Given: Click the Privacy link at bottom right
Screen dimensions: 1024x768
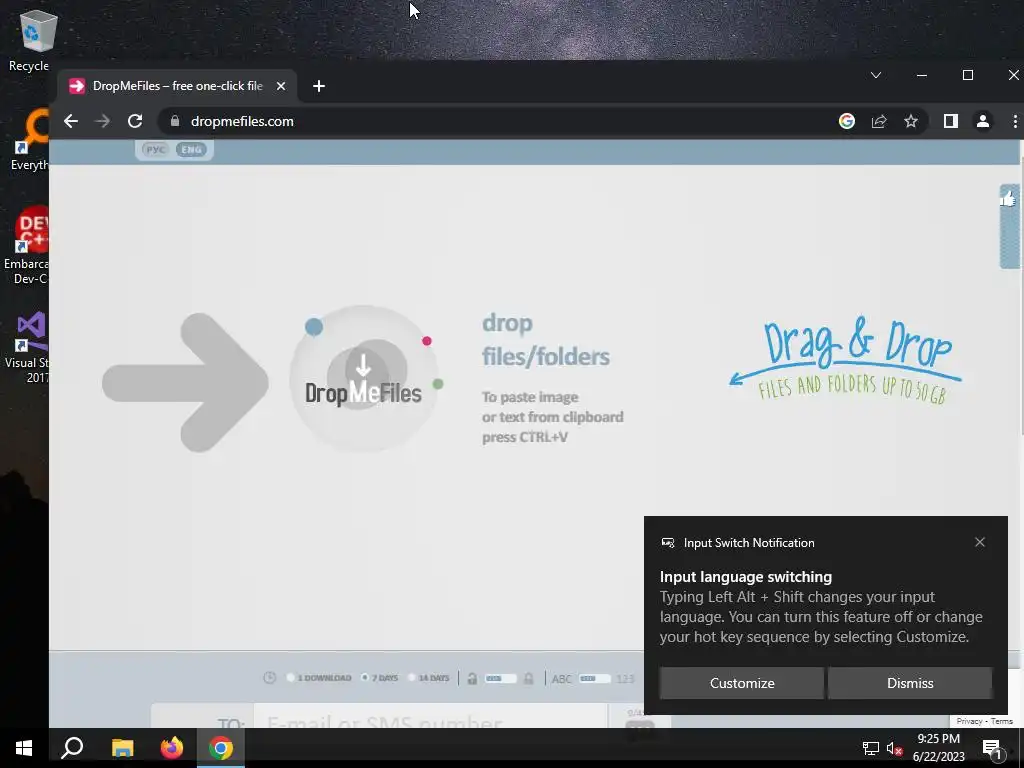Looking at the screenshot, I should pyautogui.click(x=969, y=721).
